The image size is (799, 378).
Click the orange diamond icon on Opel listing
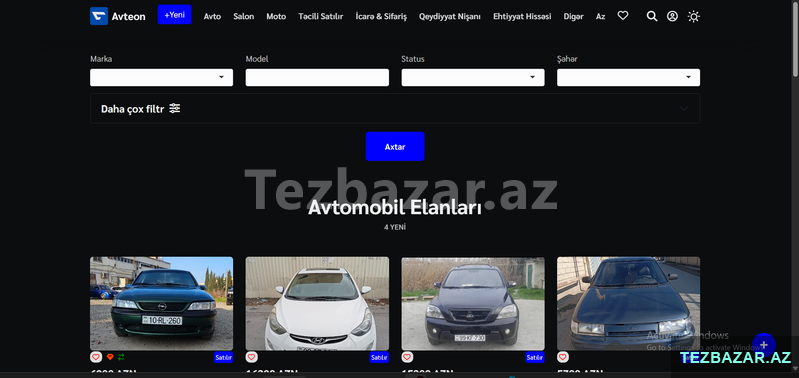coord(110,357)
